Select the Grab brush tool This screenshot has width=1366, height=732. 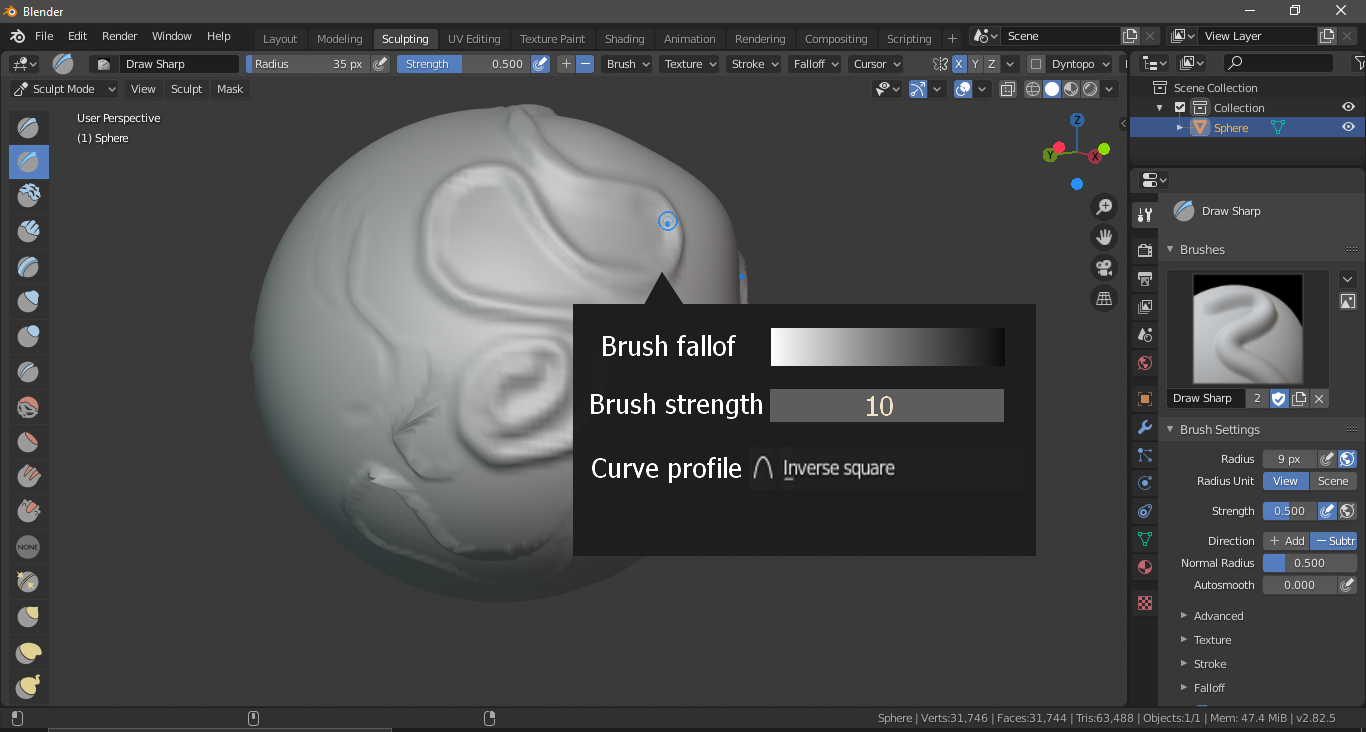28,616
